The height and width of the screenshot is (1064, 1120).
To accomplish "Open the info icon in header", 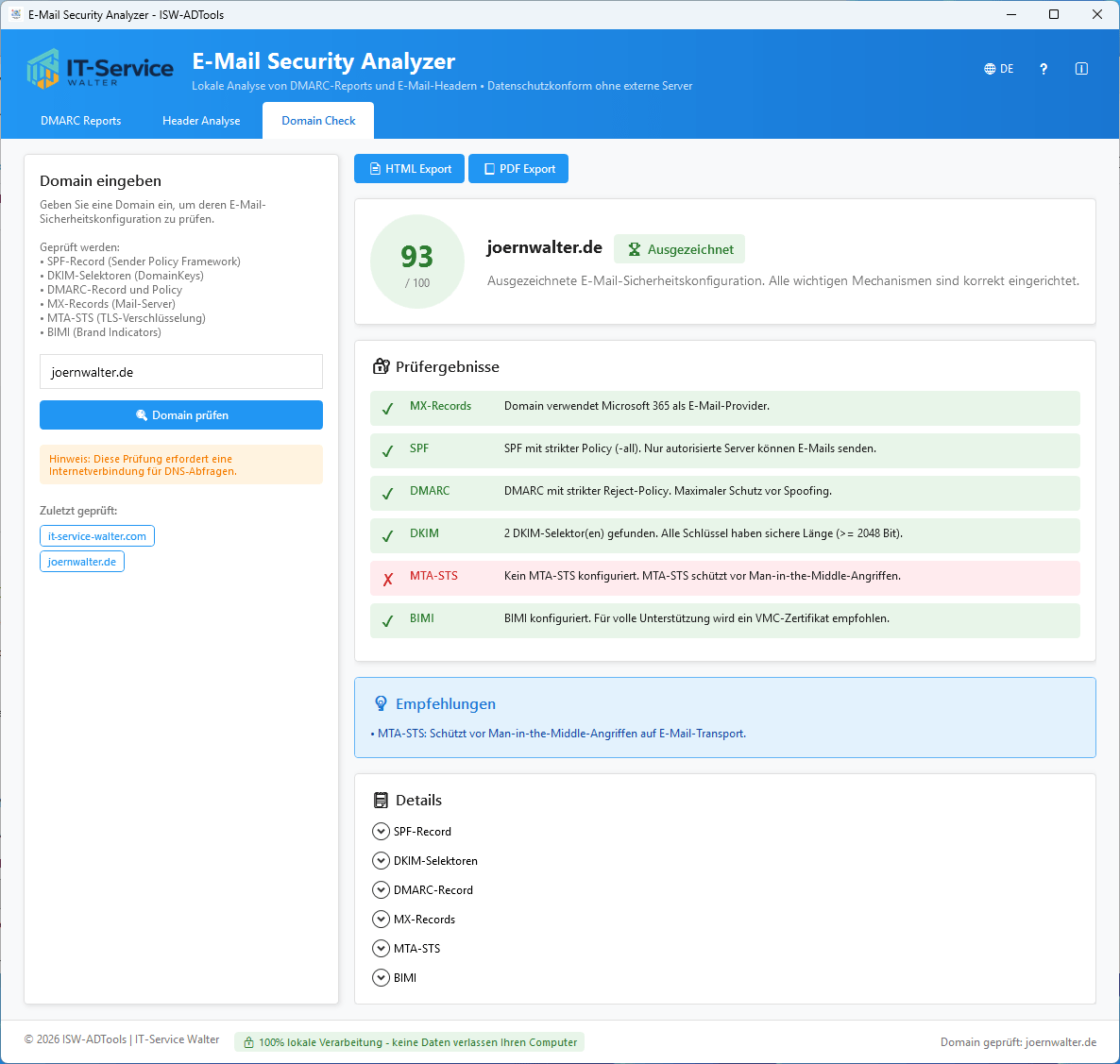I will [1081, 69].
